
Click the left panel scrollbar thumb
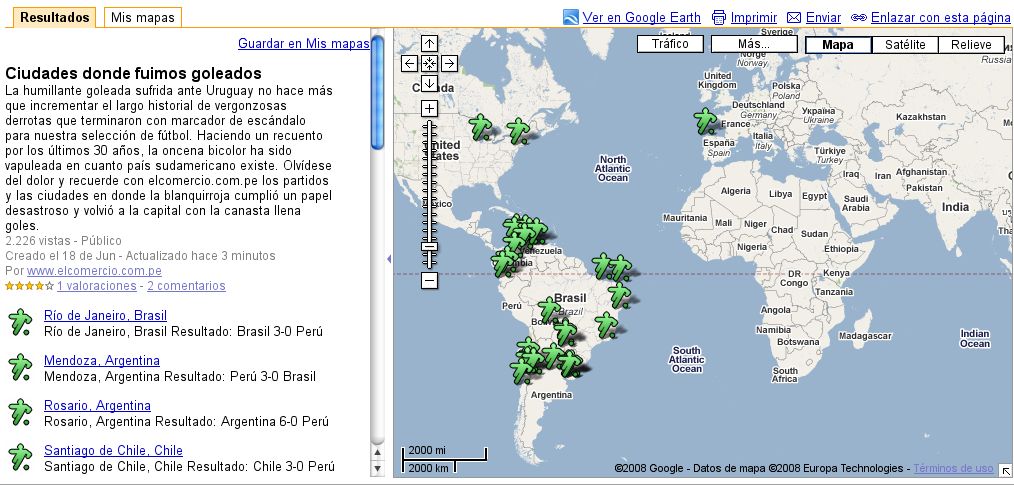(x=378, y=92)
